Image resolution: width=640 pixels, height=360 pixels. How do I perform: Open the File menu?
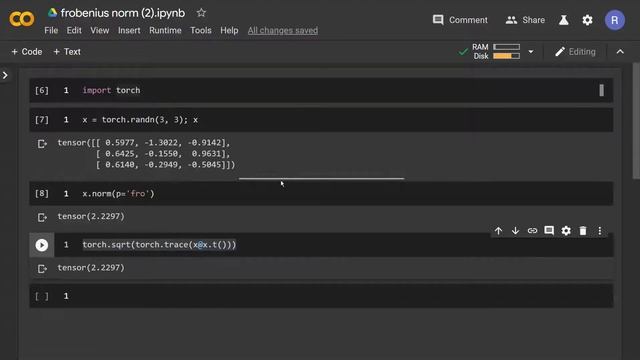(51, 31)
